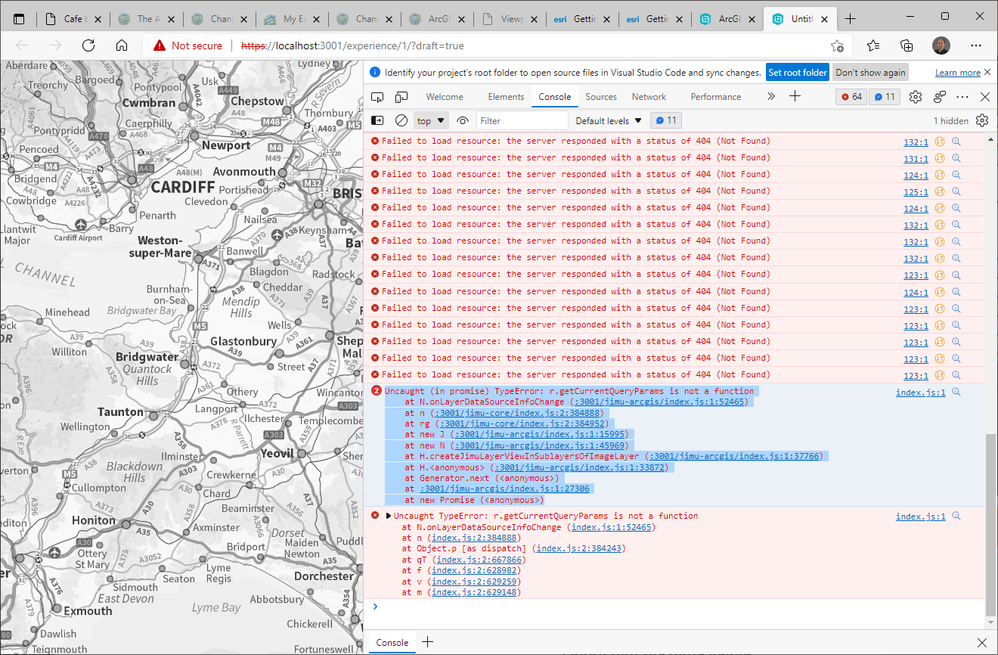The width and height of the screenshot is (998, 655).
Task: Click the Don't show again button
Action: coord(870,72)
